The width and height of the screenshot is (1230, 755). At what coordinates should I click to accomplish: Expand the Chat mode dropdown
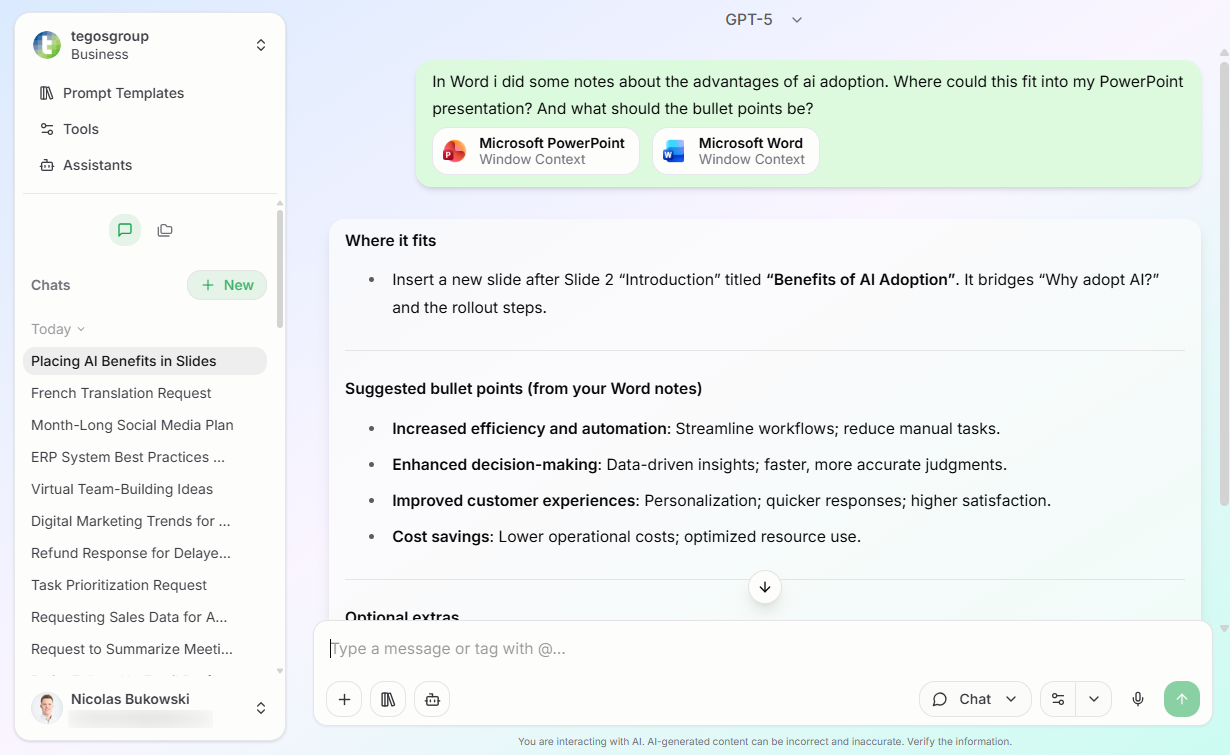pyautogui.click(x=974, y=699)
